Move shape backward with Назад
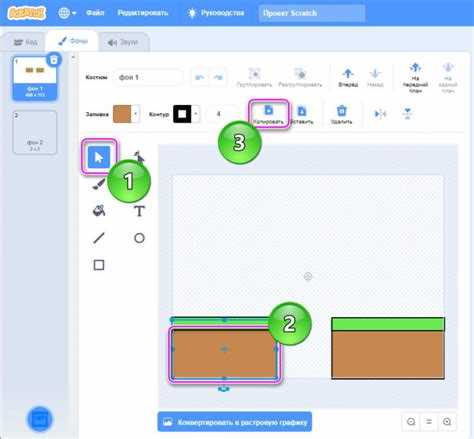This screenshot has height=439, width=474. pos(375,77)
